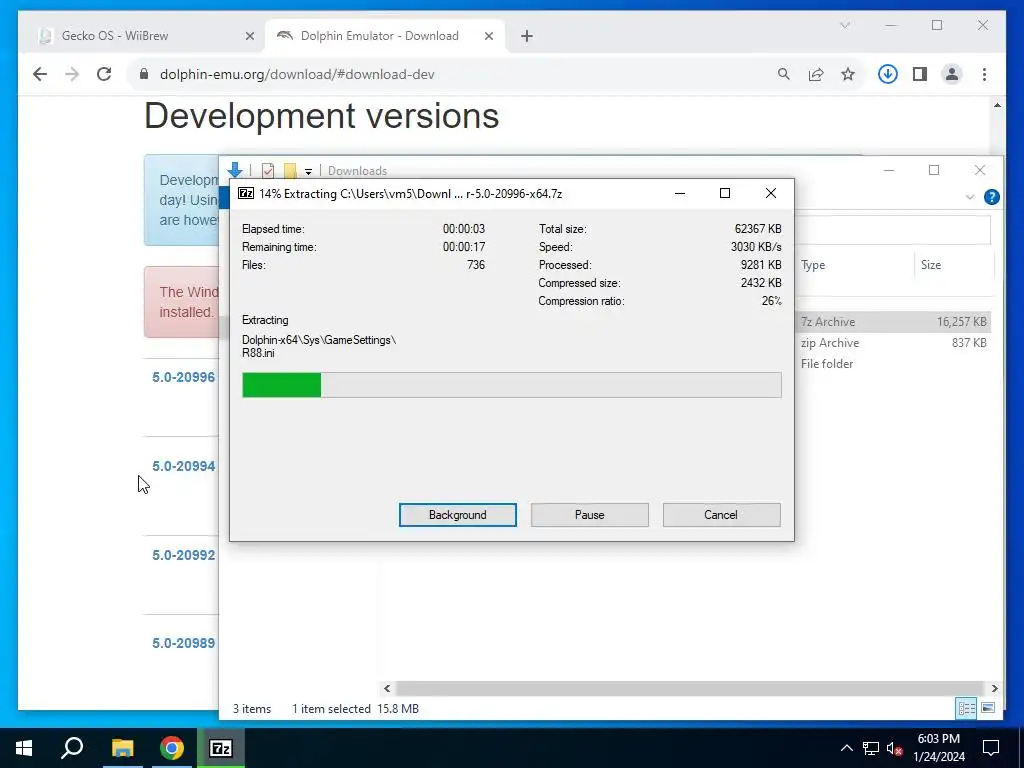The width and height of the screenshot is (1024, 768).
Task: Go forward in Chrome
Action: [72, 74]
